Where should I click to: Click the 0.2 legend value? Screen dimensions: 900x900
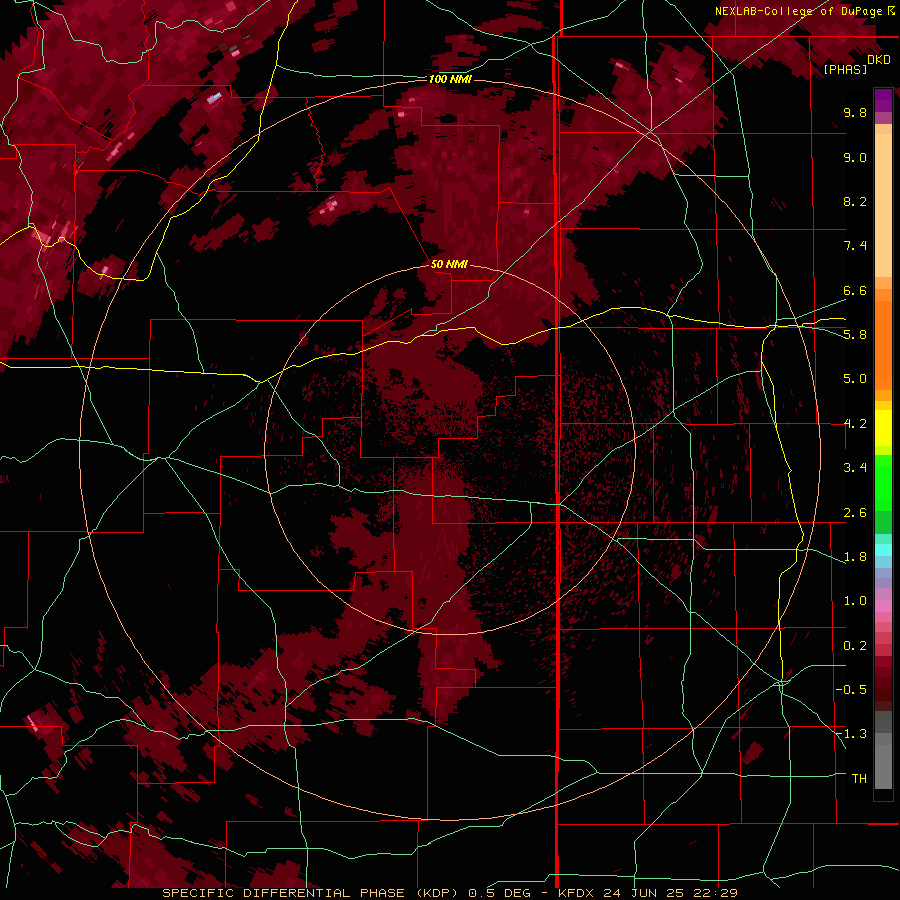[855, 646]
